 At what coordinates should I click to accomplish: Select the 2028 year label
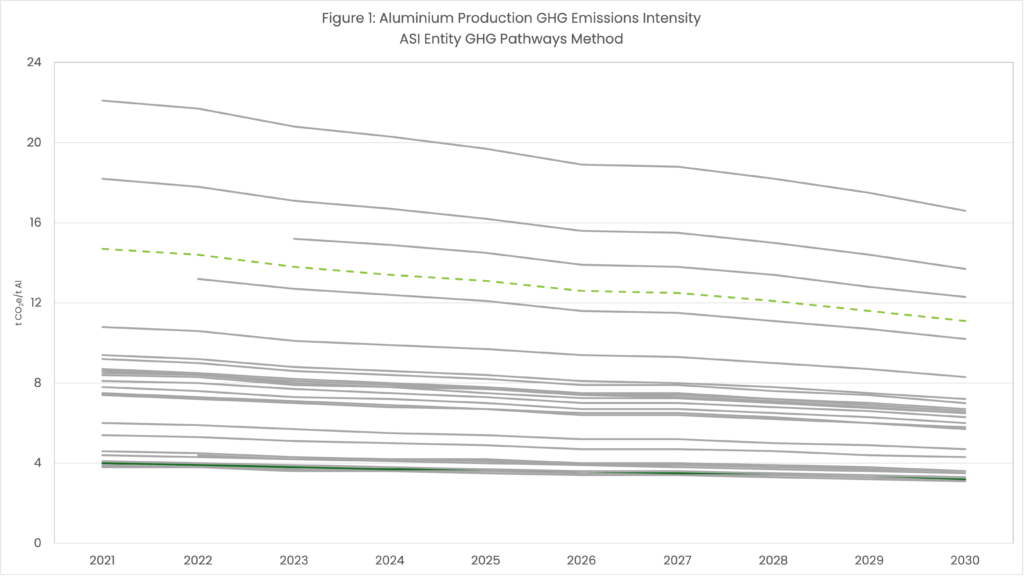[774, 559]
